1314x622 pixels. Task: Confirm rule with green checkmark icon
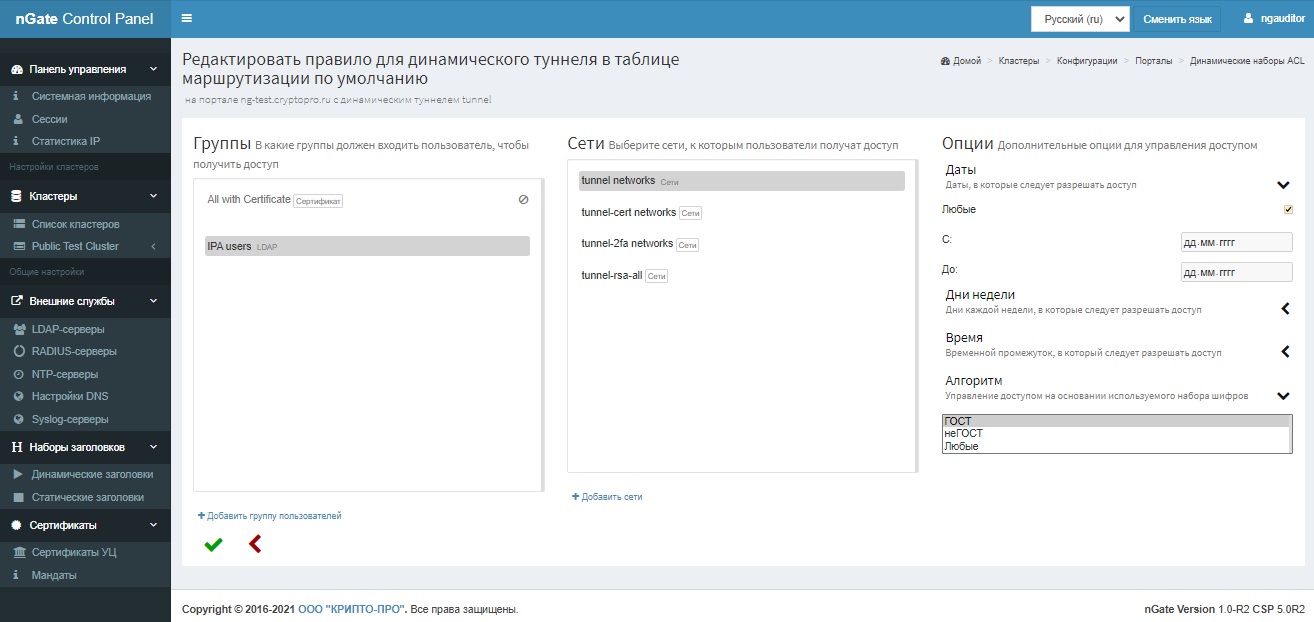[x=213, y=545]
